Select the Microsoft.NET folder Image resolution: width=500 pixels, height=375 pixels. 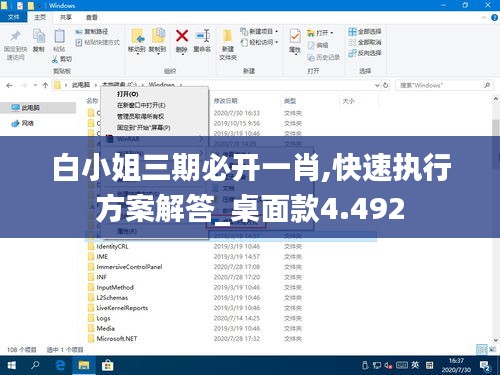[117, 339]
